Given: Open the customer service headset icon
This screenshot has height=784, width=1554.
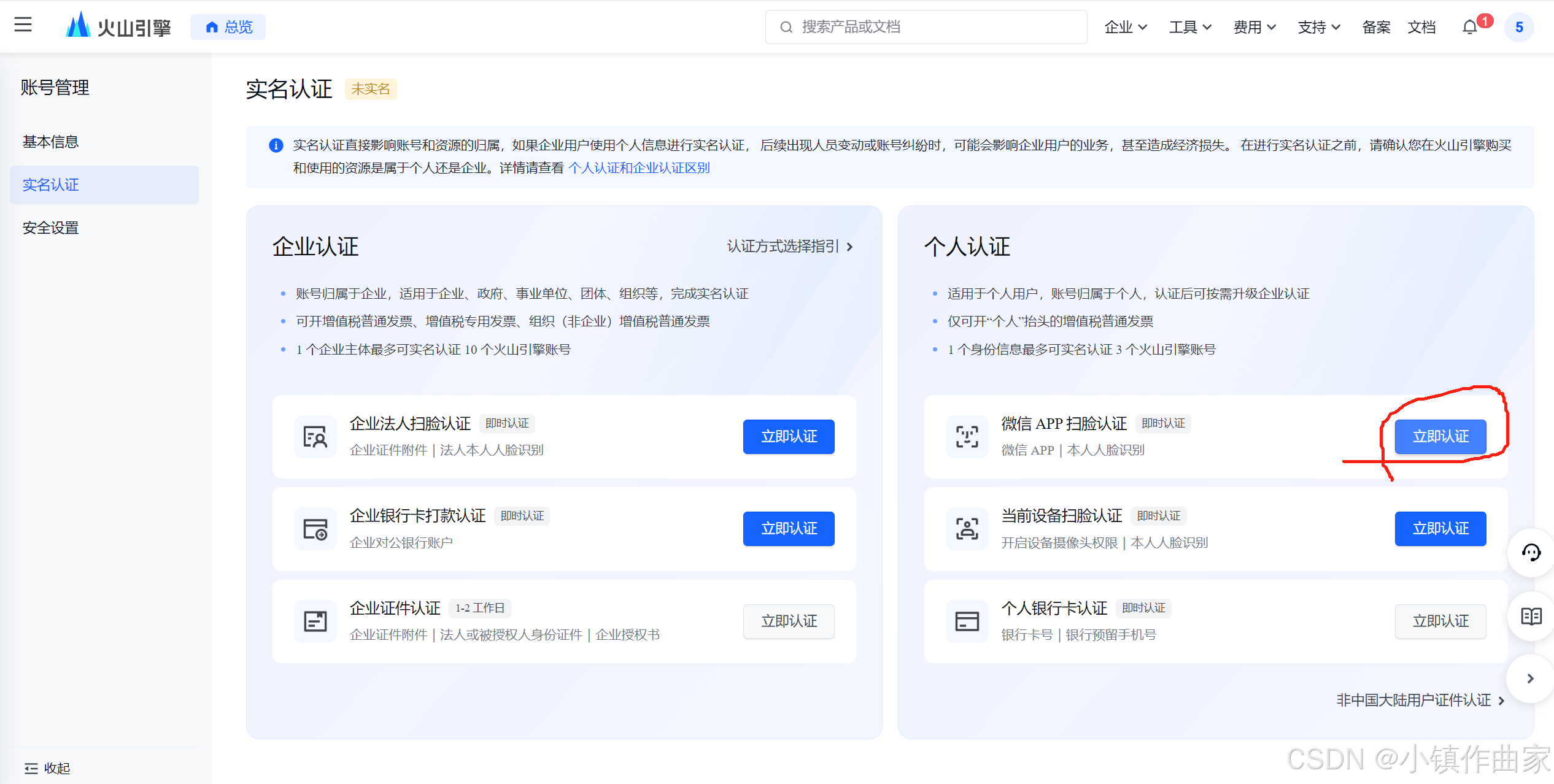Looking at the screenshot, I should click(x=1531, y=553).
